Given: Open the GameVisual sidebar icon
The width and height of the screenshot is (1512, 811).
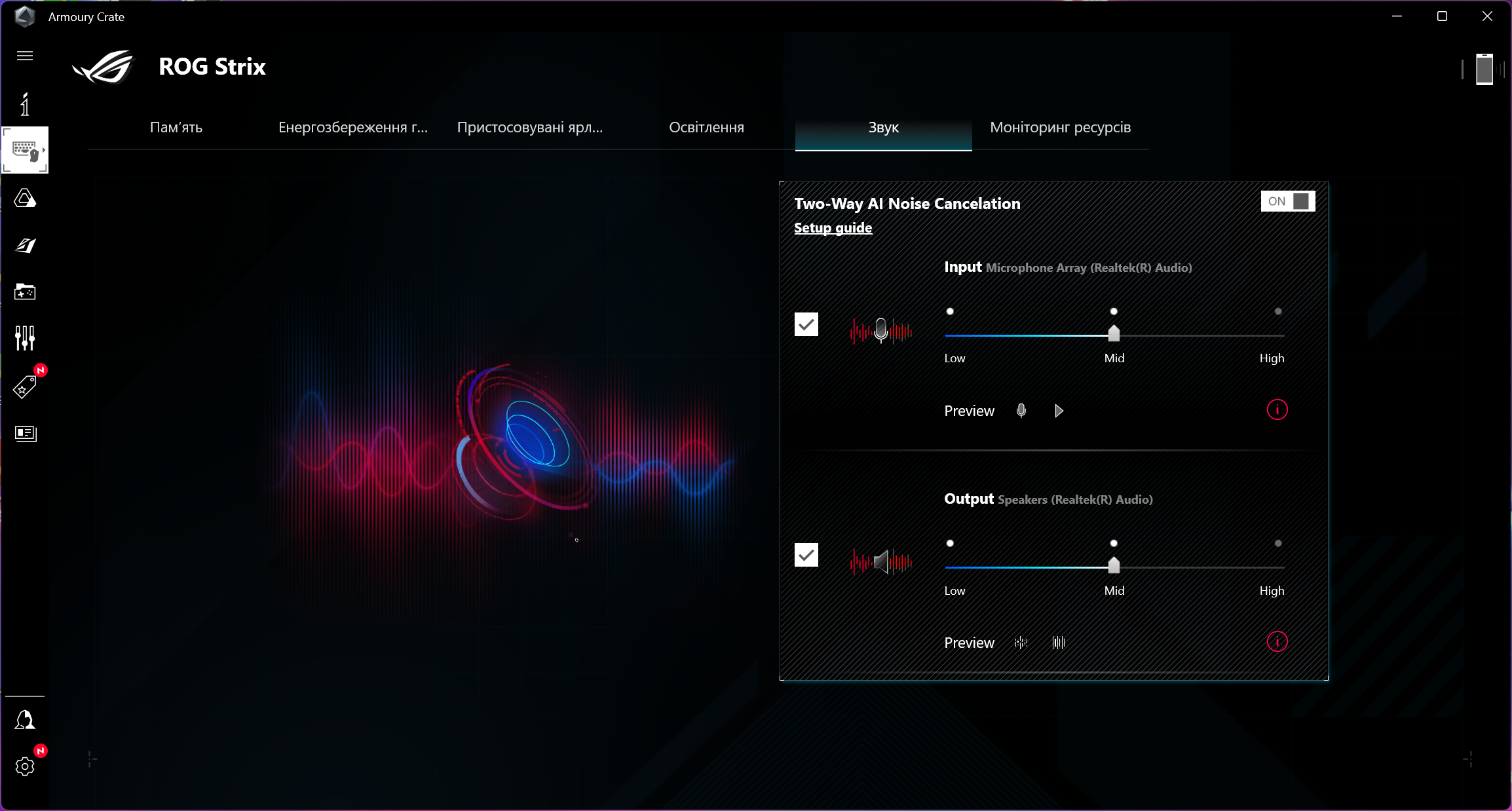Looking at the screenshot, I should (25, 245).
